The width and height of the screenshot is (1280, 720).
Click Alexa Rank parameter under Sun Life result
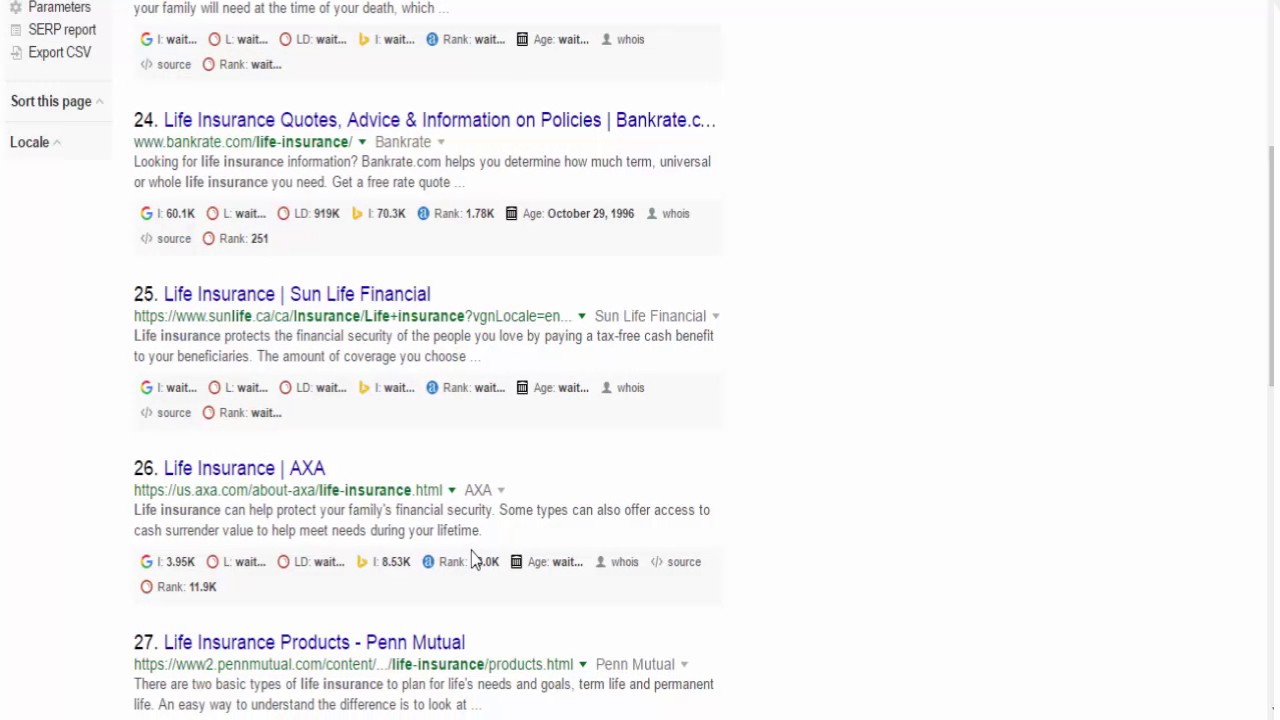pos(466,387)
